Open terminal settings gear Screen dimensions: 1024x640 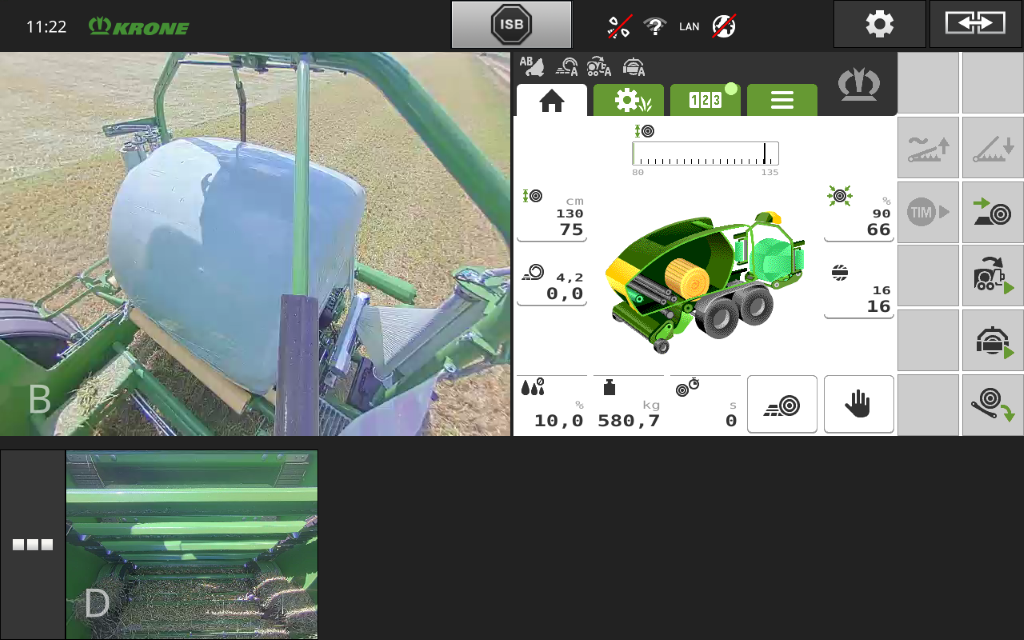pyautogui.click(x=879, y=24)
